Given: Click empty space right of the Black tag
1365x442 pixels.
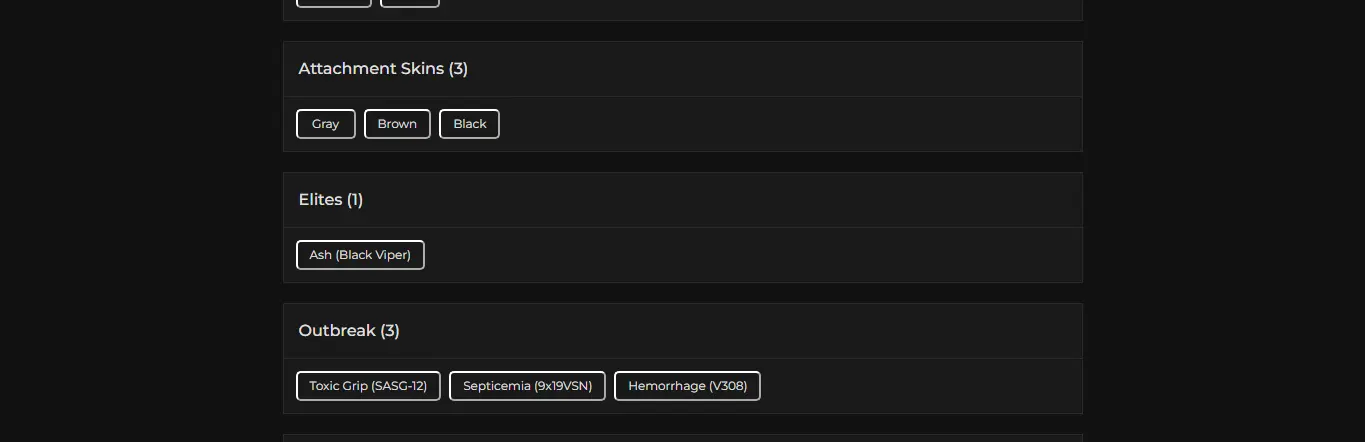Looking at the screenshot, I should tap(780, 124).
